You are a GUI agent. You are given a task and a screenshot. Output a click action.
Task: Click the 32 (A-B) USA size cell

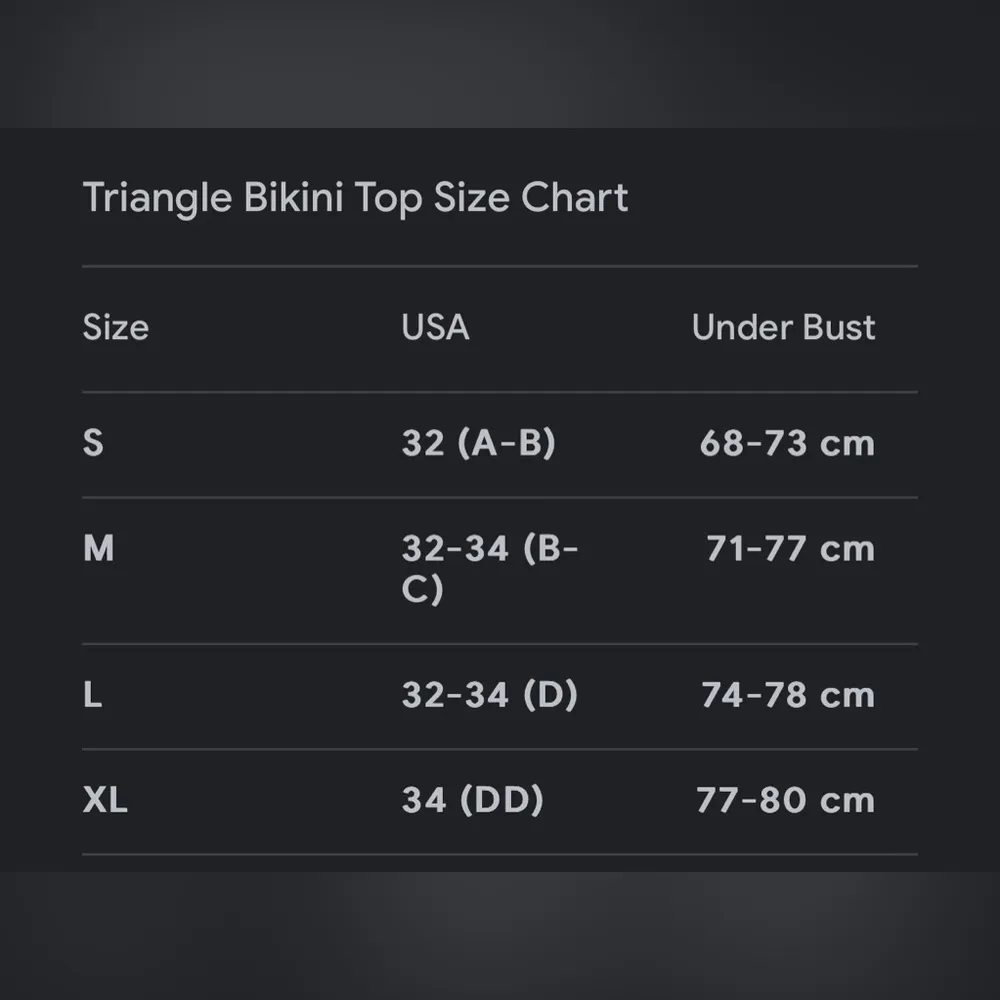click(x=478, y=443)
